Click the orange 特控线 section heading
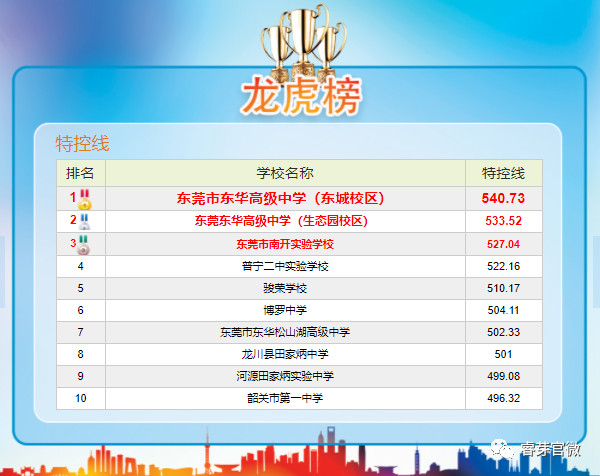The image size is (600, 476). click(82, 143)
